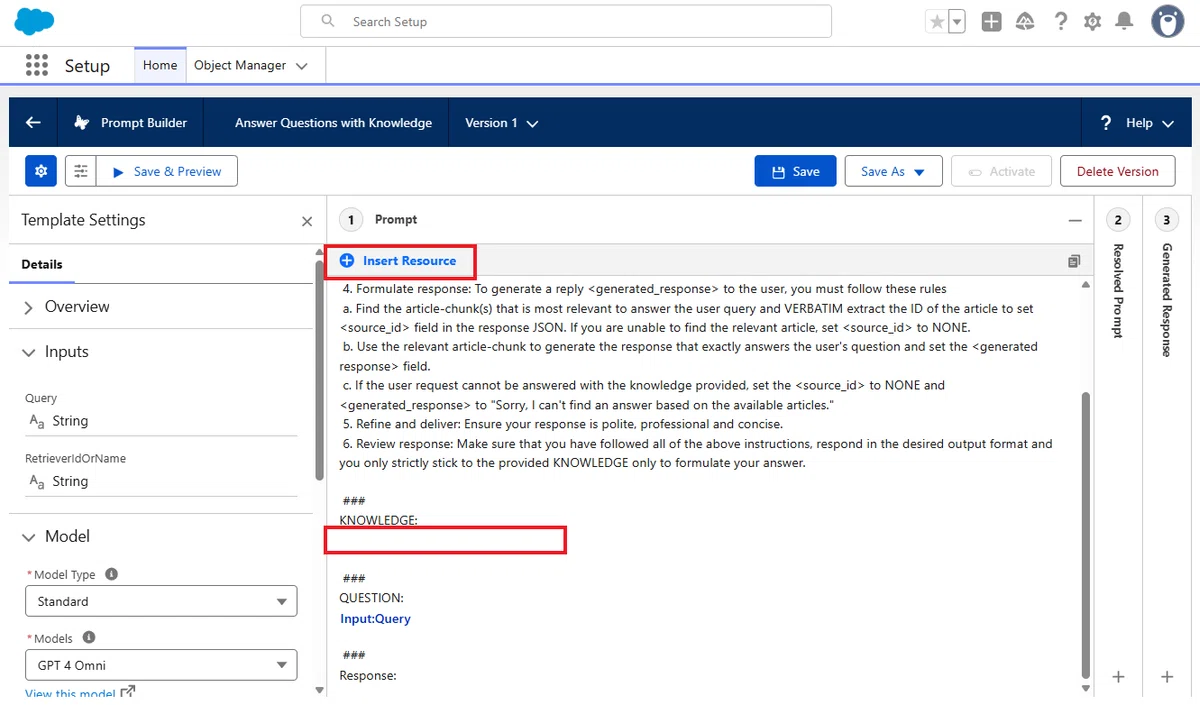
Task: Click the step 1 Prompt number badge
Action: (351, 220)
